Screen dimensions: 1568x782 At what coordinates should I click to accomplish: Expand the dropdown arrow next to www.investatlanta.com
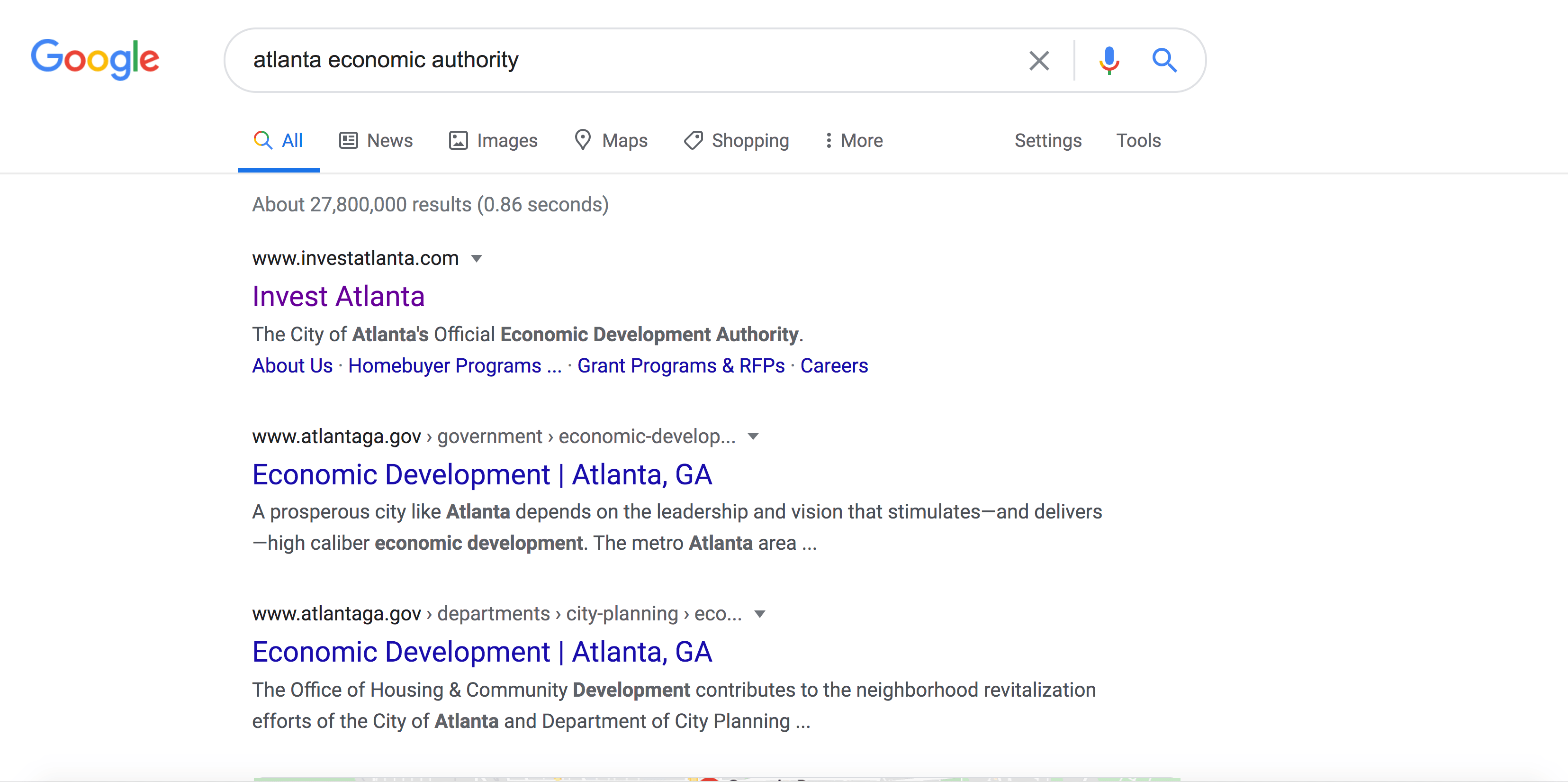[477, 259]
